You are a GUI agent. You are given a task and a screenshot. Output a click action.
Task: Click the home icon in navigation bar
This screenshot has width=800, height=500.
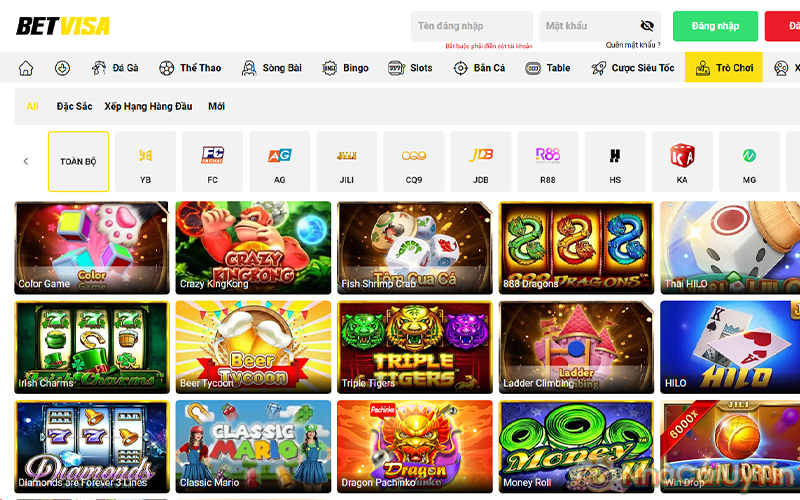coord(26,68)
